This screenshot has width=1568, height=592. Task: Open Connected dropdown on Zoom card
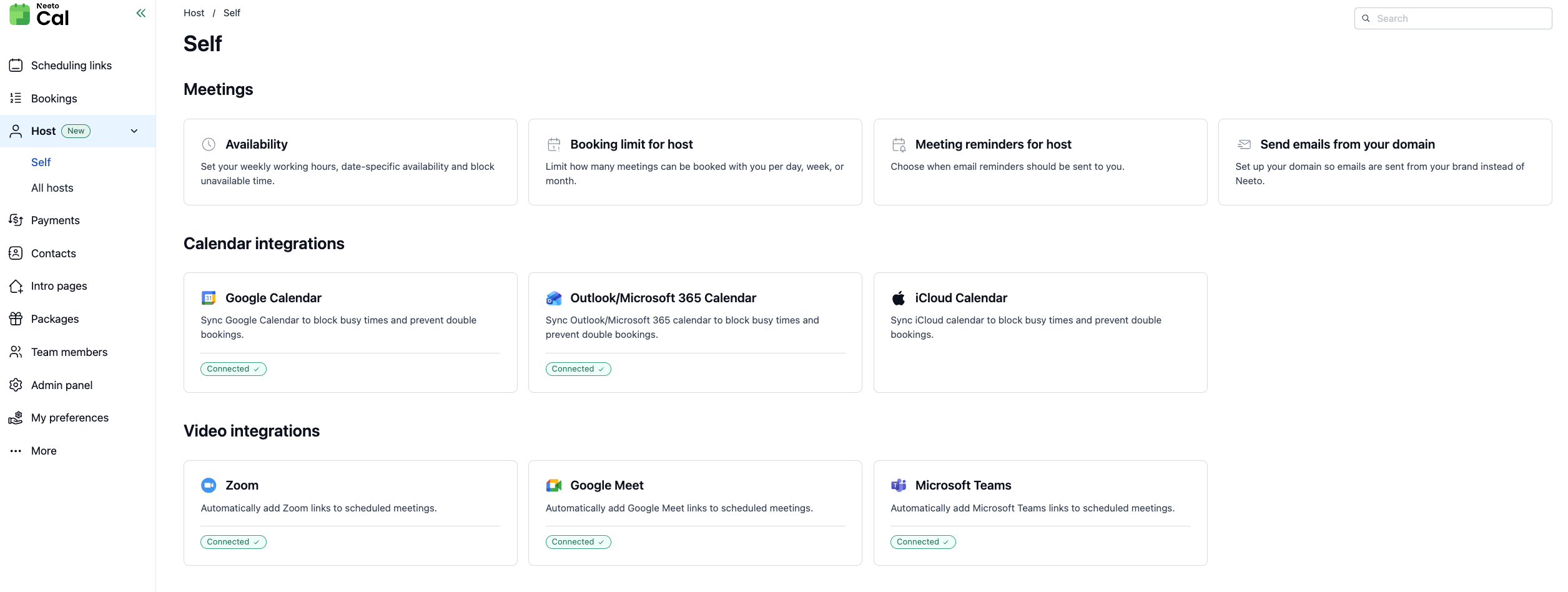coord(233,542)
